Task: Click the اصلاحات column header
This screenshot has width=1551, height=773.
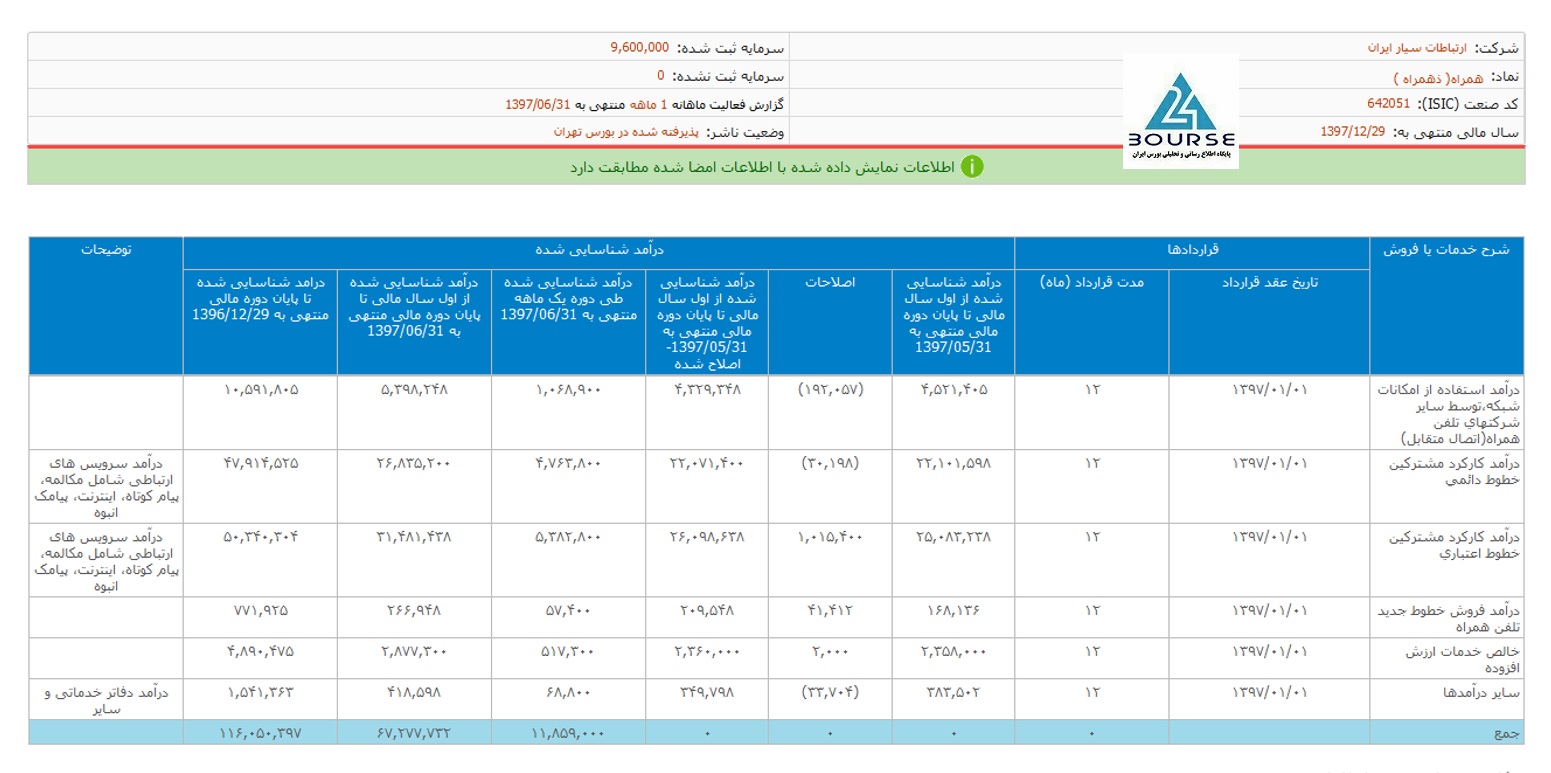Action: click(x=830, y=282)
